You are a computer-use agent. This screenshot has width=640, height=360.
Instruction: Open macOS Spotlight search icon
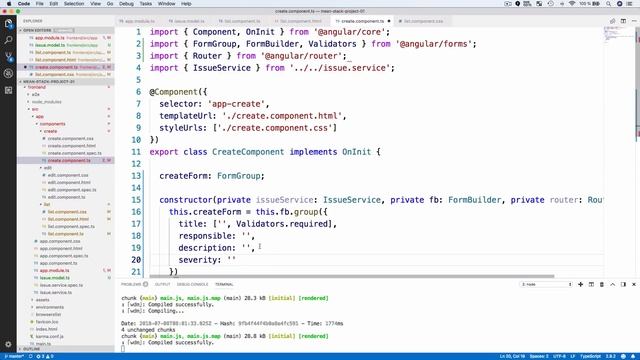(x=608, y=4)
